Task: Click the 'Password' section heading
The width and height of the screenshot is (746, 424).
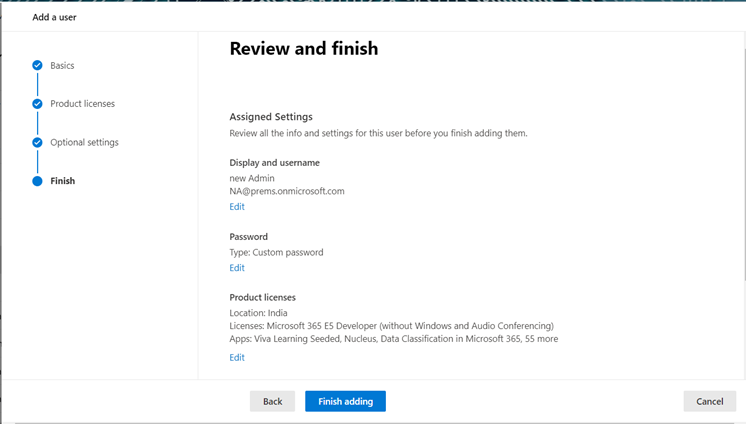Action: click(x=248, y=237)
